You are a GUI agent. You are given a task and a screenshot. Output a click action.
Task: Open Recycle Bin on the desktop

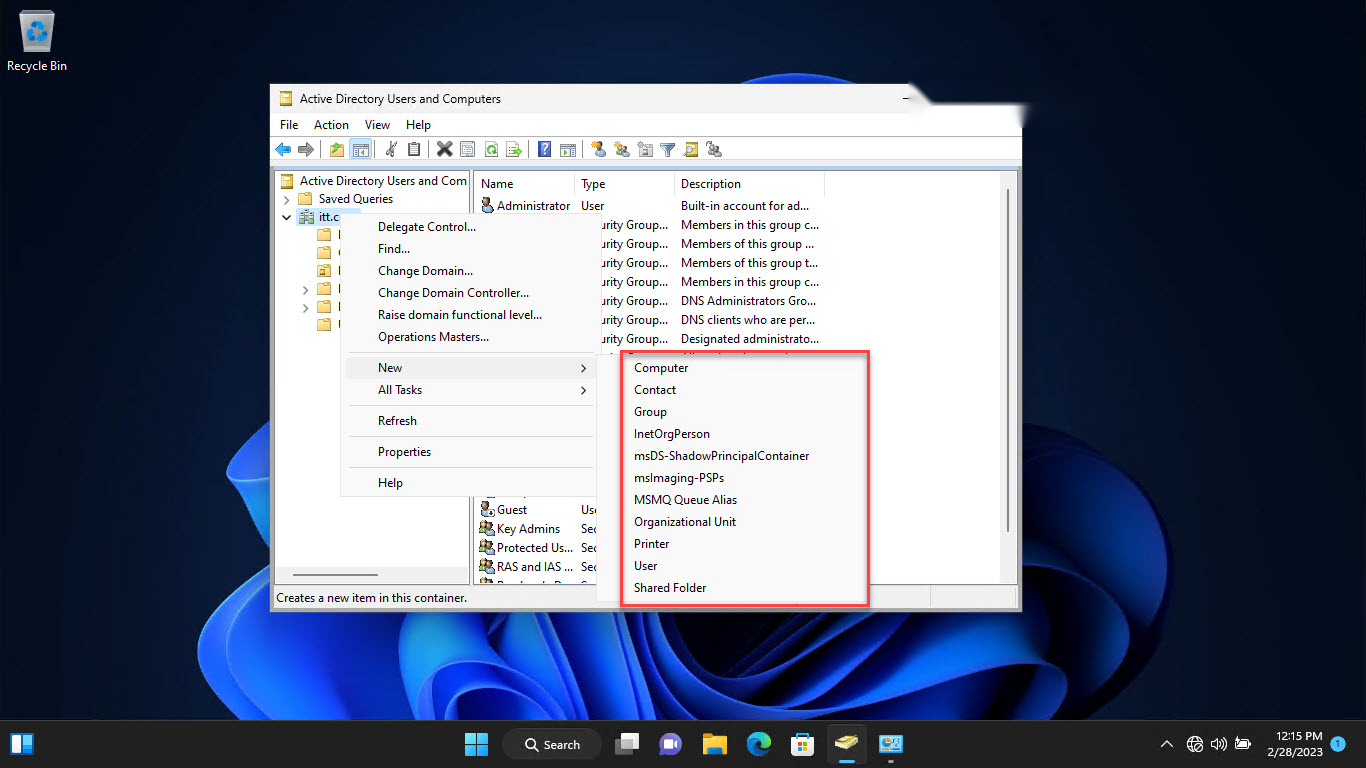click(37, 42)
